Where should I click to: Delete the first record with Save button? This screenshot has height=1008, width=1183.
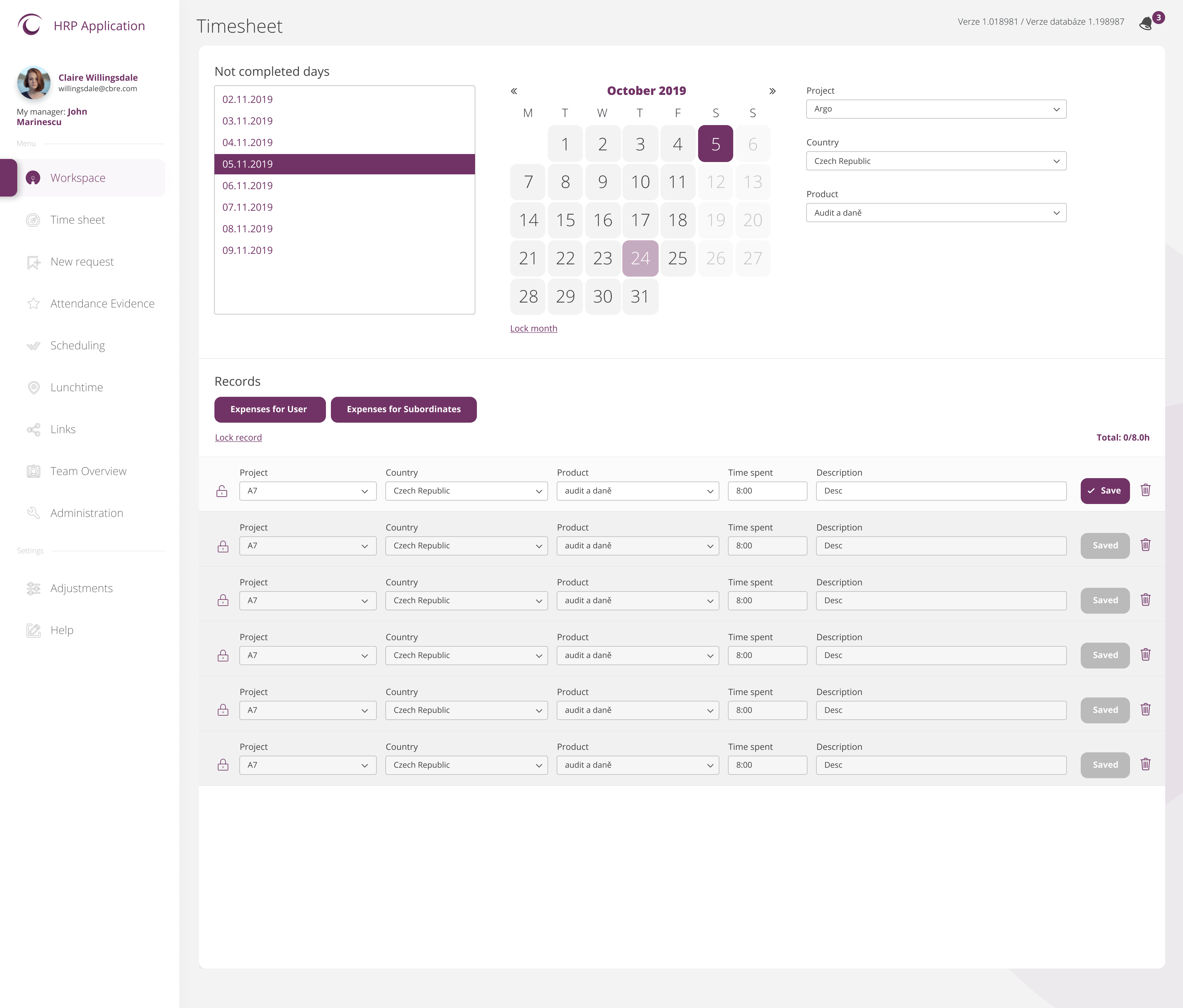1145,490
